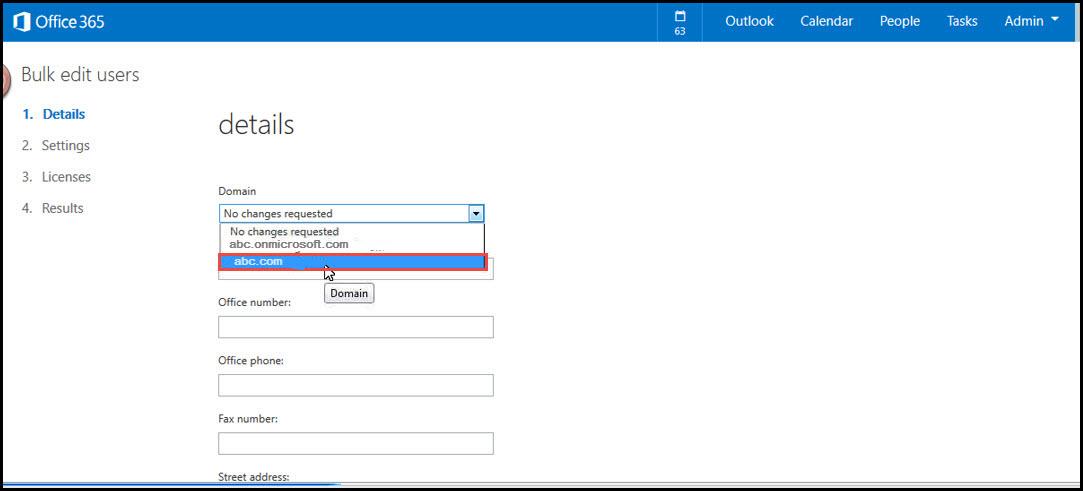Viewport: 1083px width, 491px height.
Task: Open the calendar notification icon showing 63
Action: 680,22
